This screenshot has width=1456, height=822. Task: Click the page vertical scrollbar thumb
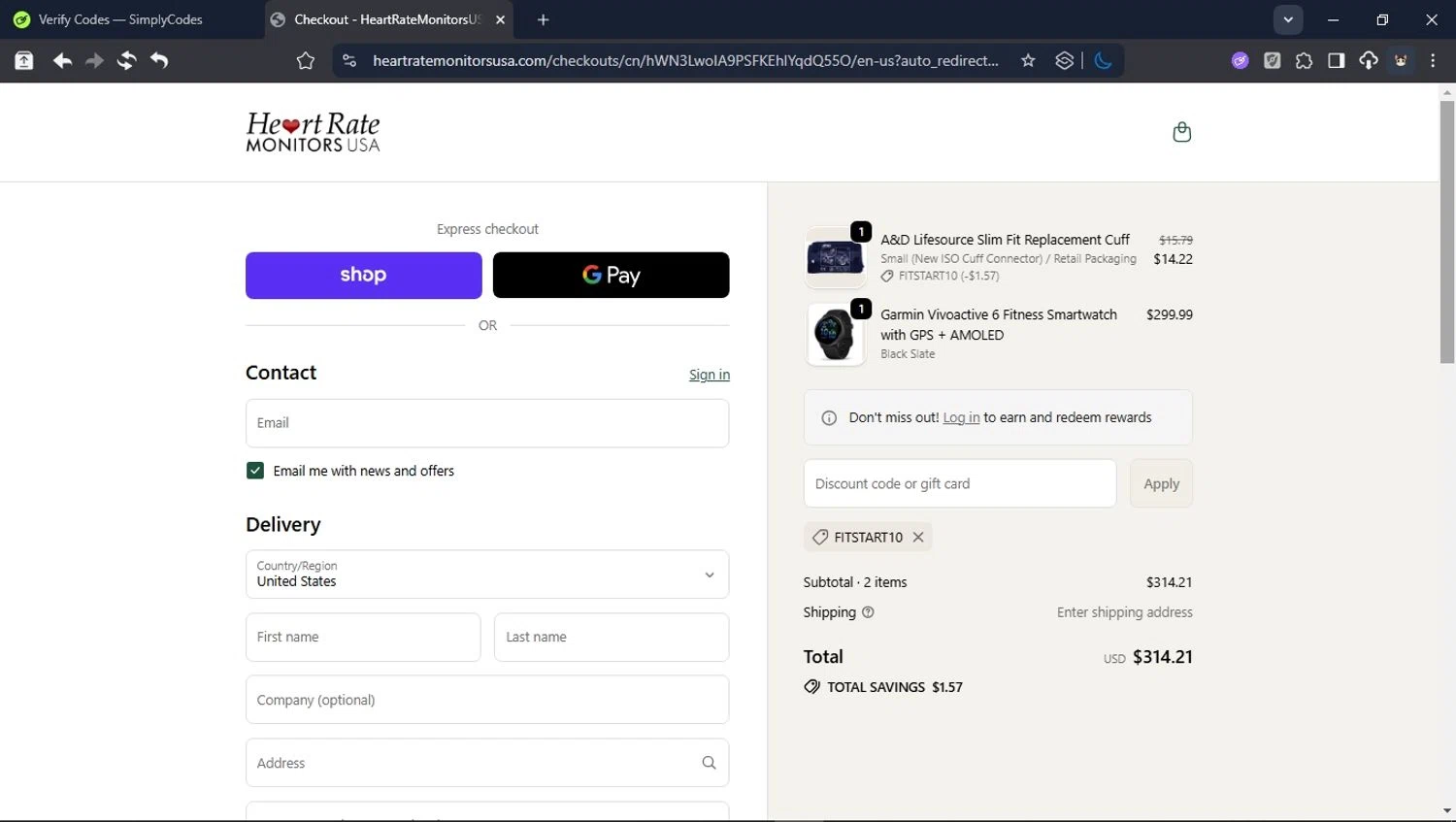click(x=1447, y=231)
